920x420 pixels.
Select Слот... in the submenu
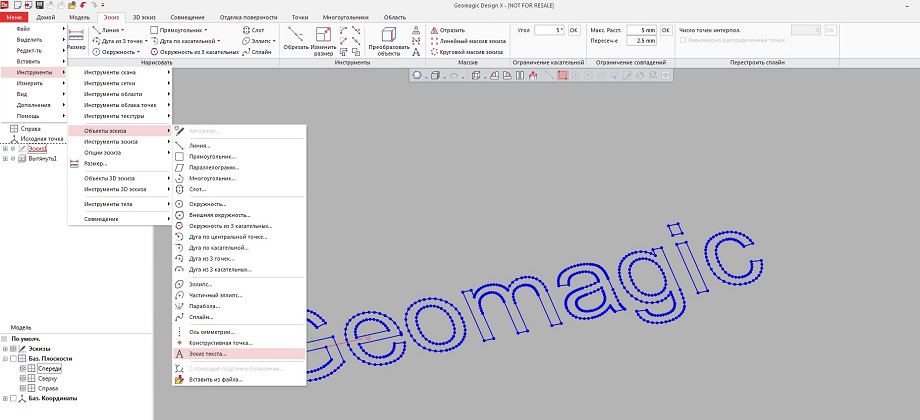(239, 189)
